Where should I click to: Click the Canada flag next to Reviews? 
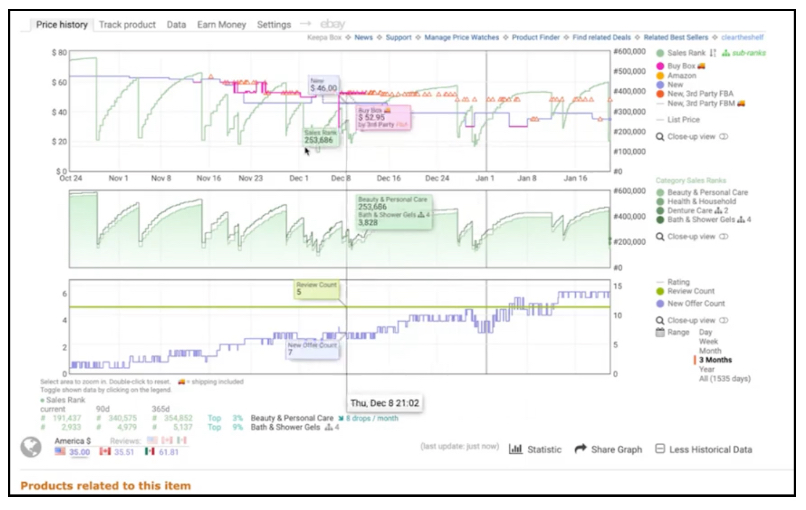click(x=167, y=441)
